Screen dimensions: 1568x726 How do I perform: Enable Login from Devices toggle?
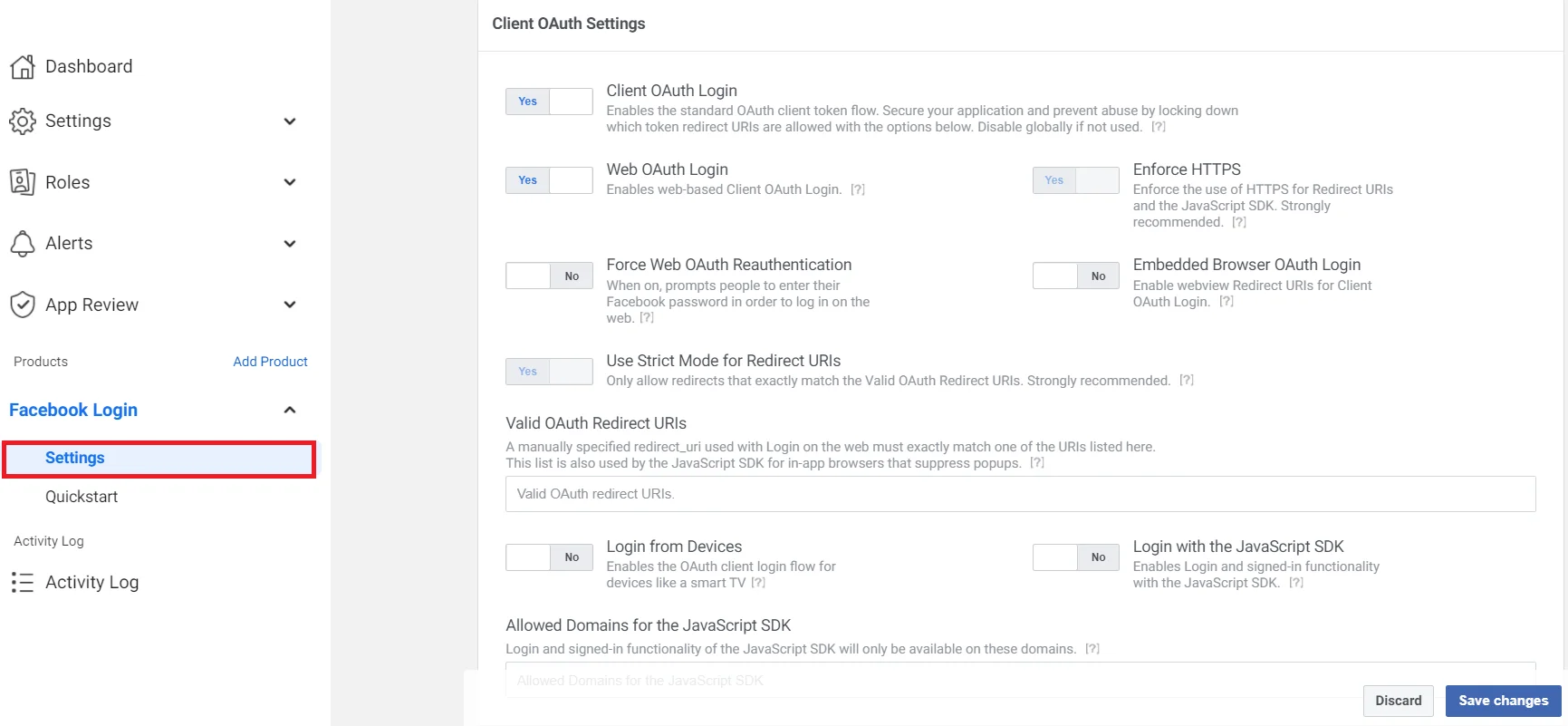pos(549,557)
